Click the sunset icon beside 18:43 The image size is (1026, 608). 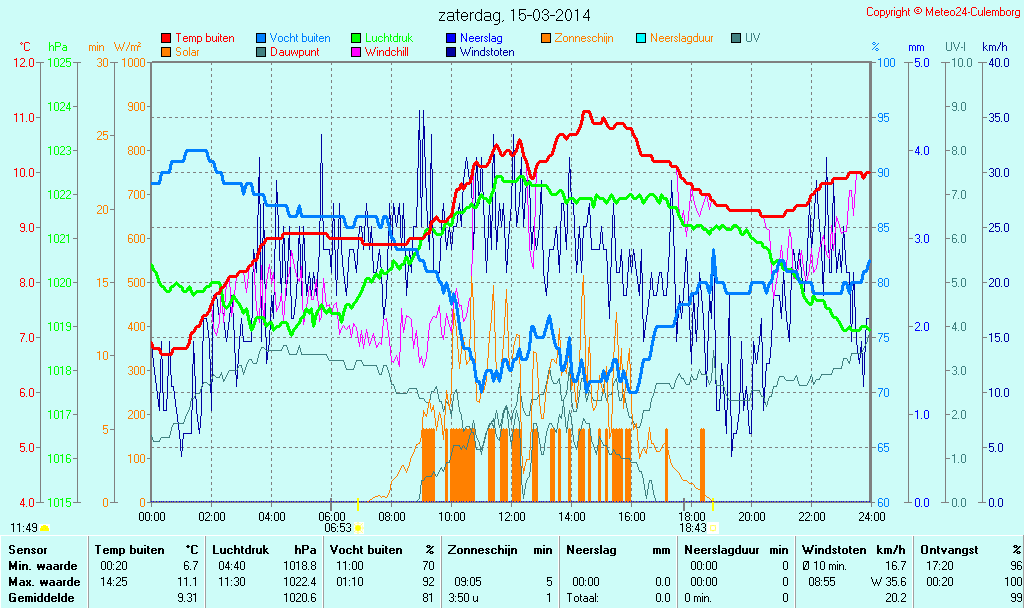pos(713,528)
